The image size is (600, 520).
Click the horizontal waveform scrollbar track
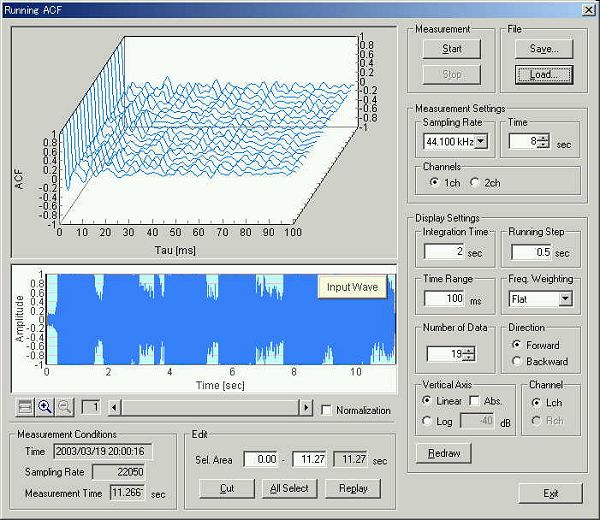(x=210, y=407)
